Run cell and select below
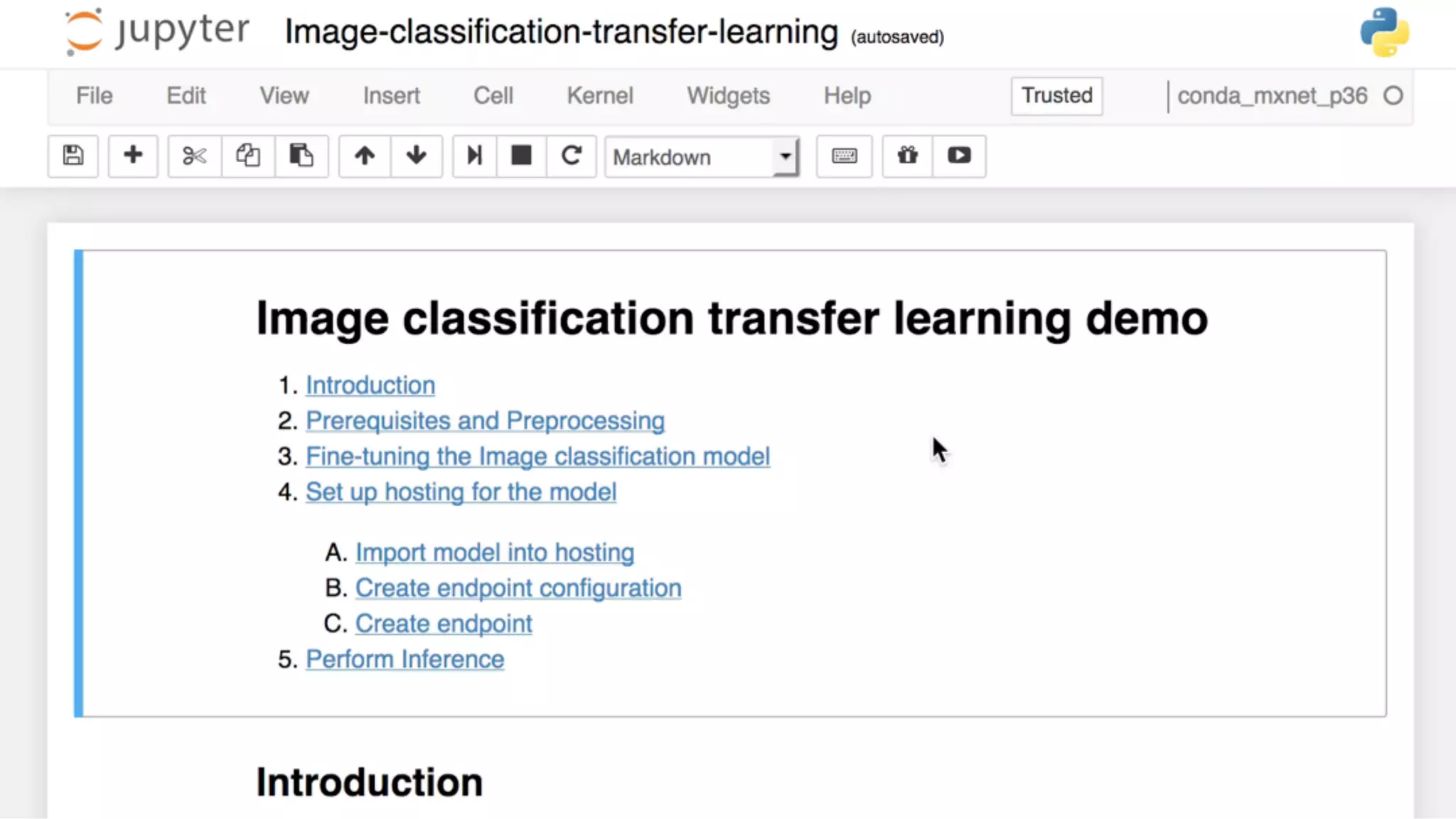The image size is (1456, 819). pyautogui.click(x=474, y=156)
